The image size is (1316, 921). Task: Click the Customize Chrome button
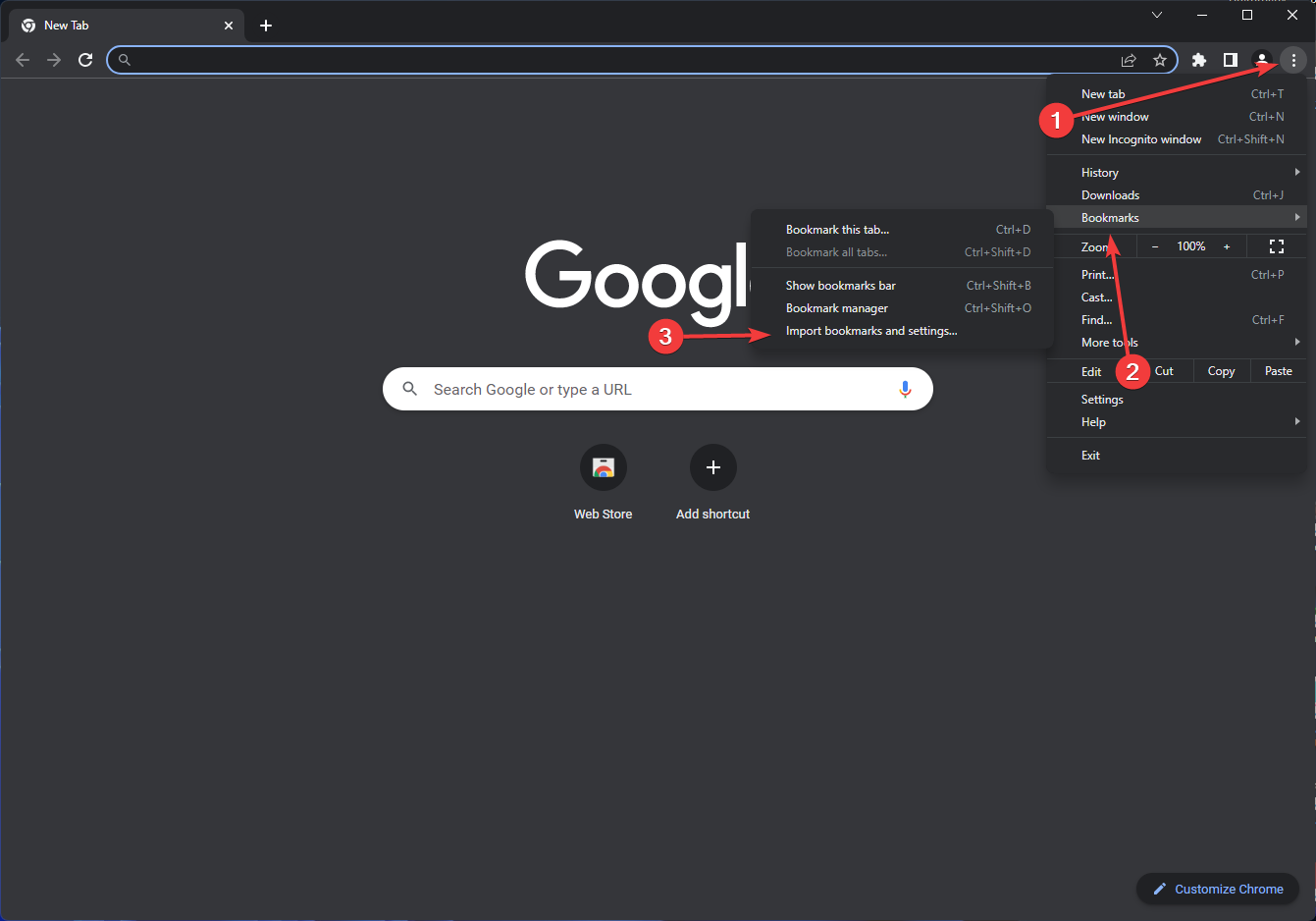[1218, 889]
